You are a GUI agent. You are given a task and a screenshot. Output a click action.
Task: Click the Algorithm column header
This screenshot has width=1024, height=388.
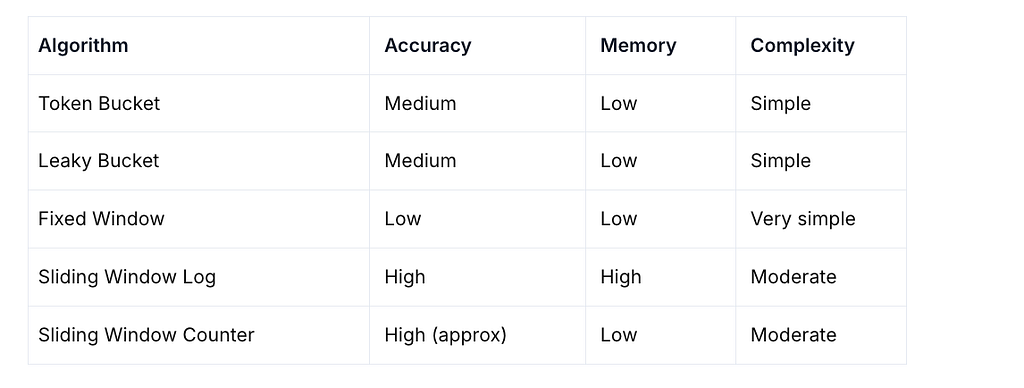click(x=83, y=46)
